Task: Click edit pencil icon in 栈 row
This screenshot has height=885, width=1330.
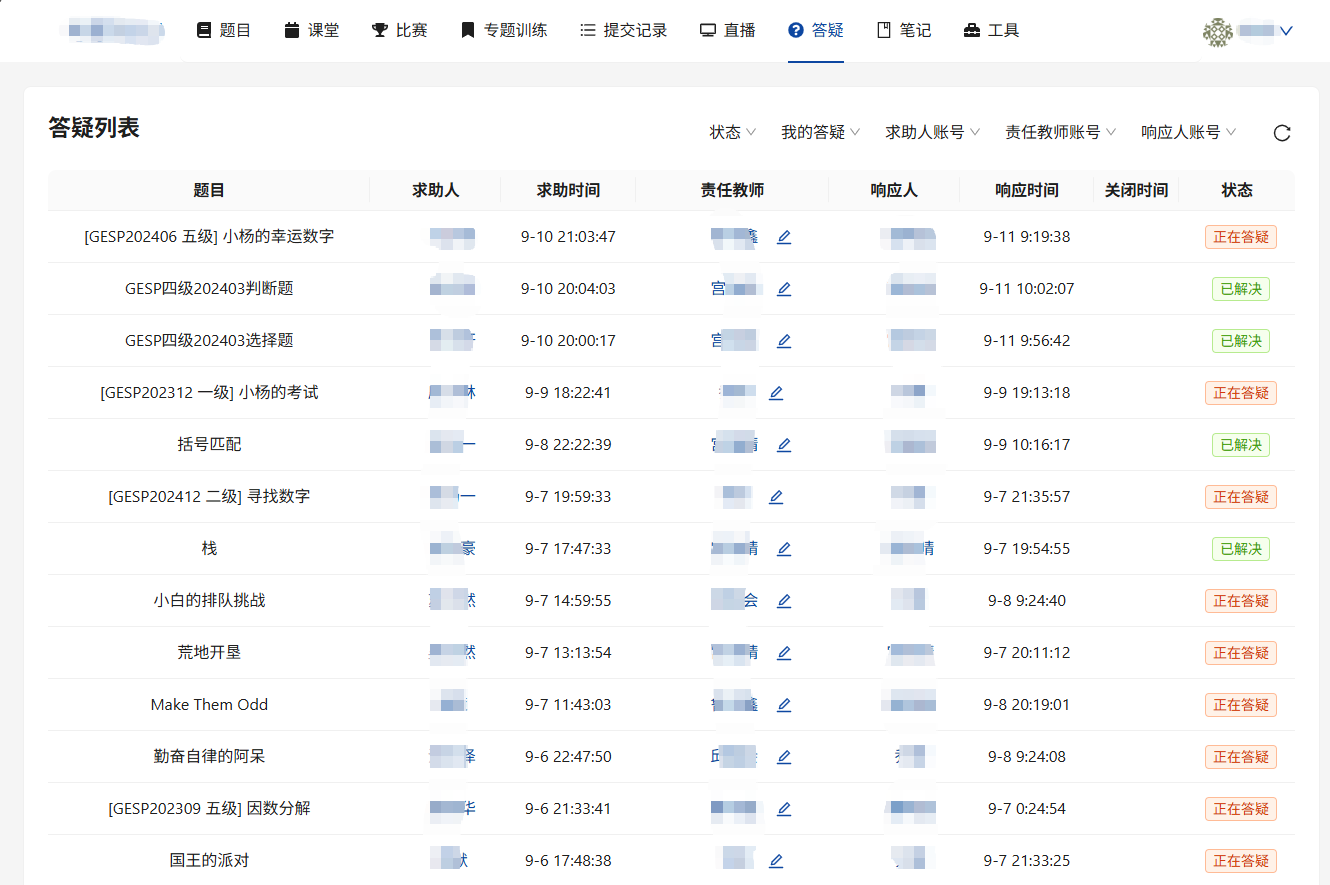Action: tap(784, 549)
